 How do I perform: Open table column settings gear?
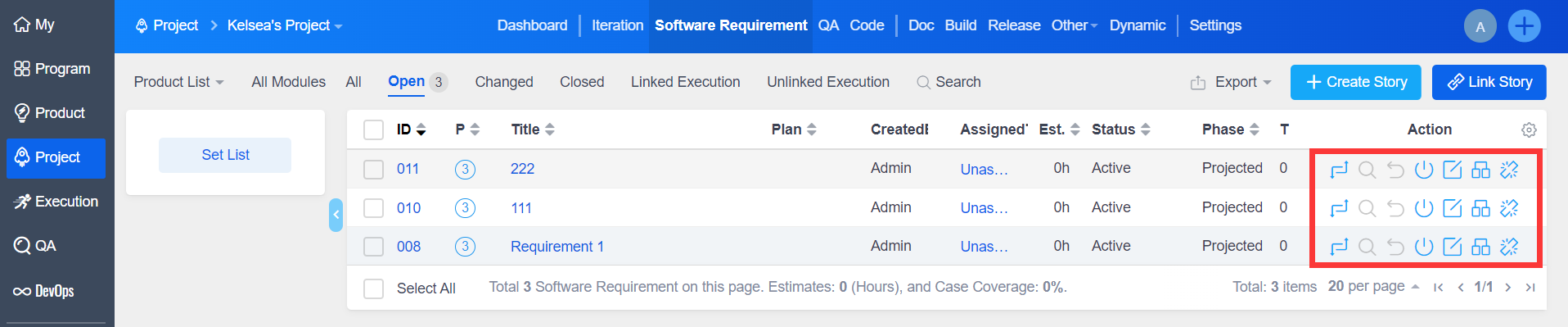(x=1529, y=129)
